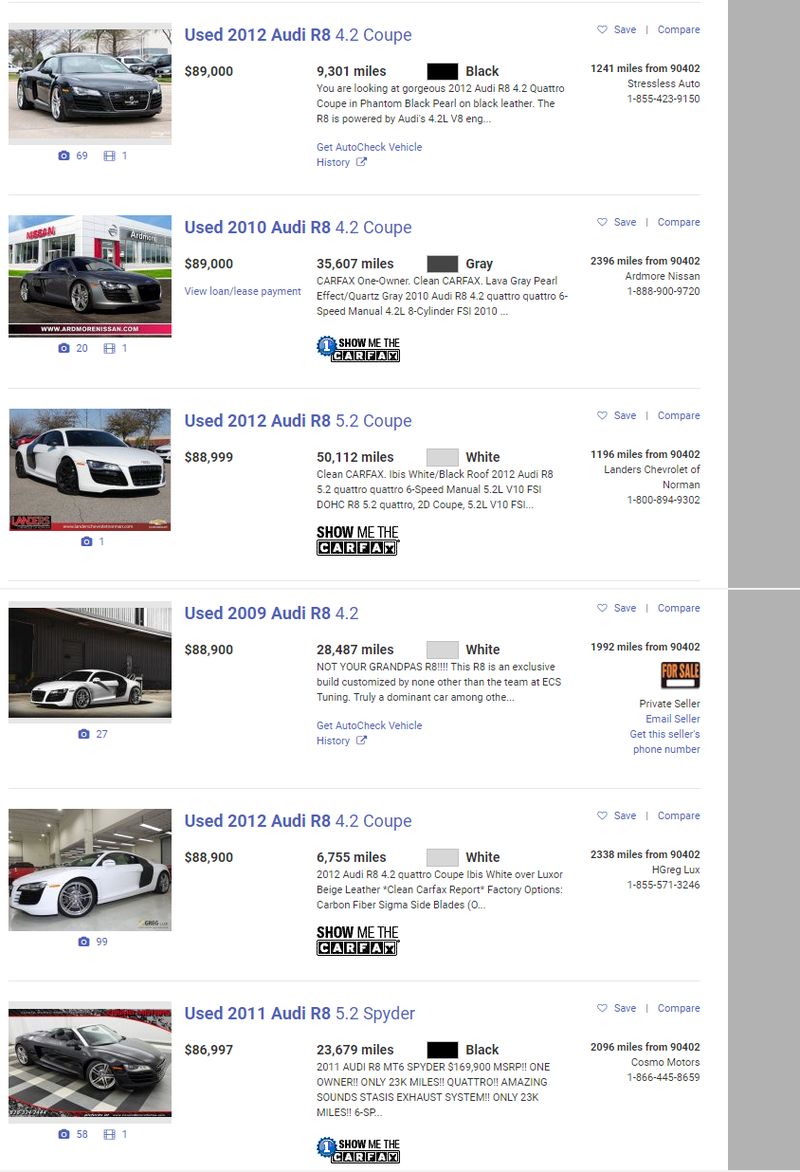Open Get AutoCheck Vehicle History on the 2009 R8
This screenshot has width=800, height=1172.
click(x=369, y=733)
